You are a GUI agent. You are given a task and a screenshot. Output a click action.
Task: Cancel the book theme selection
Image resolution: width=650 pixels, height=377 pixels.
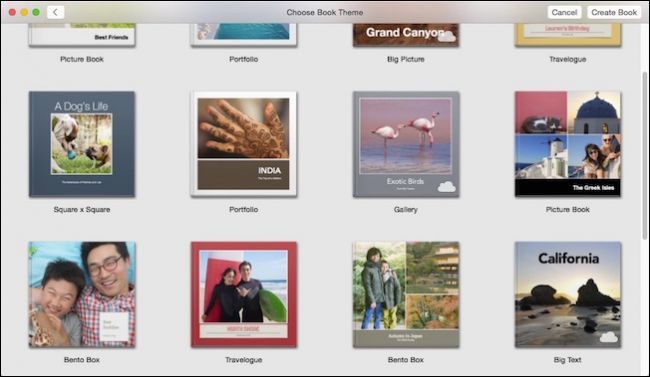(564, 12)
